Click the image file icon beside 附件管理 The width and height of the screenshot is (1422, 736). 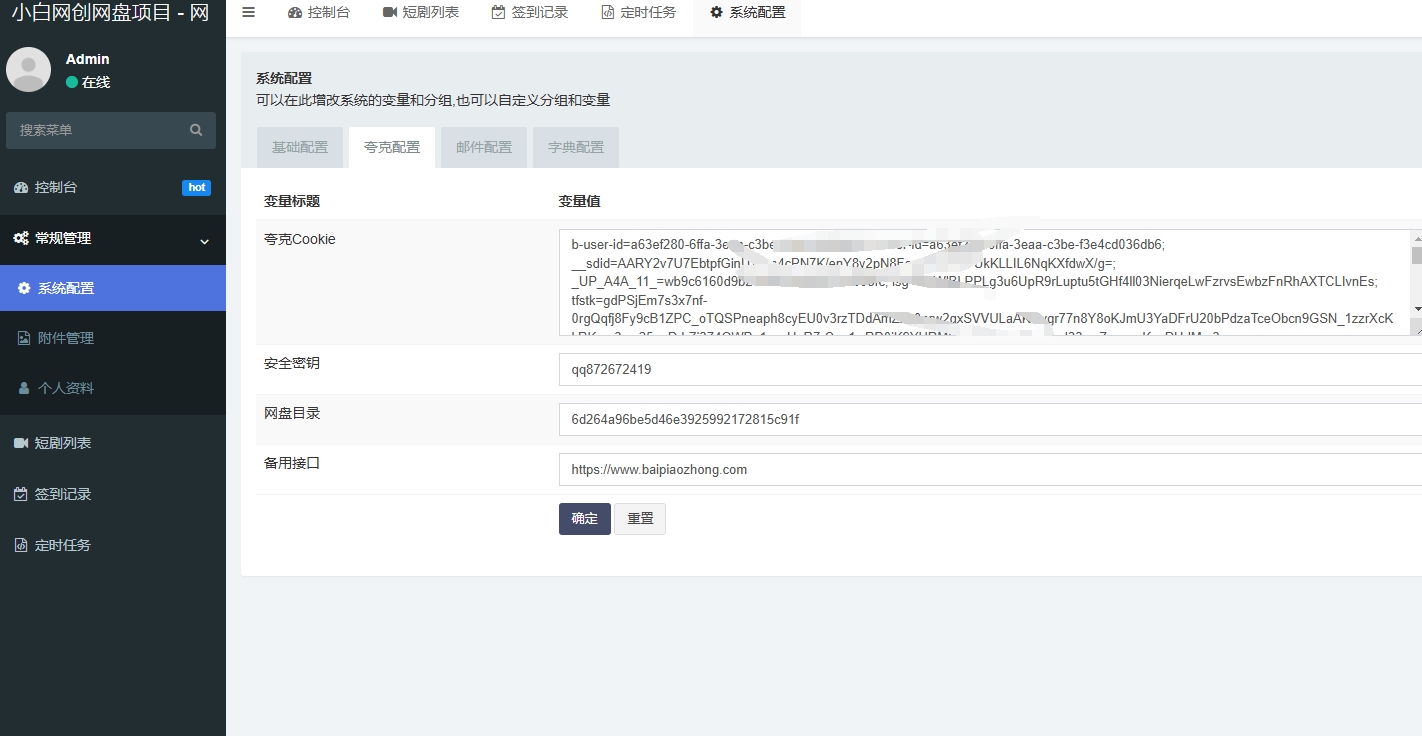pyautogui.click(x=24, y=338)
